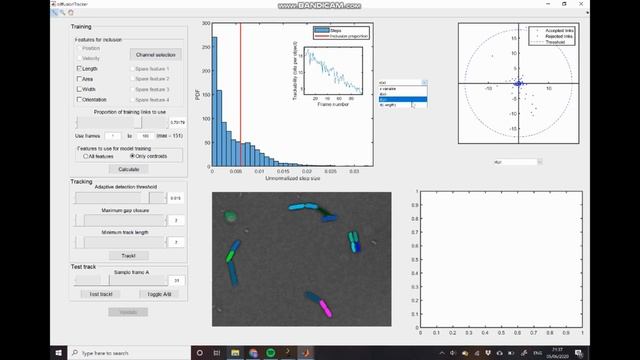Screen dimensions: 640x360
Task: Open Task View on the taskbar
Action: (x=217, y=353)
